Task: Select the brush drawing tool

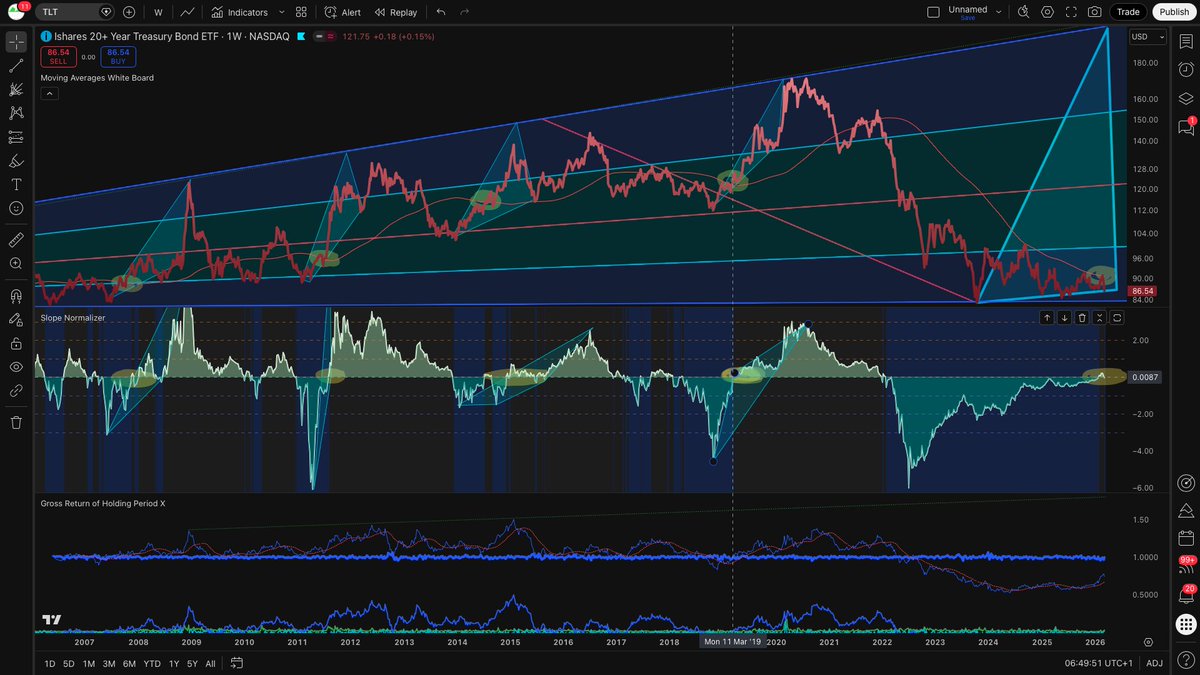Action: [16, 161]
